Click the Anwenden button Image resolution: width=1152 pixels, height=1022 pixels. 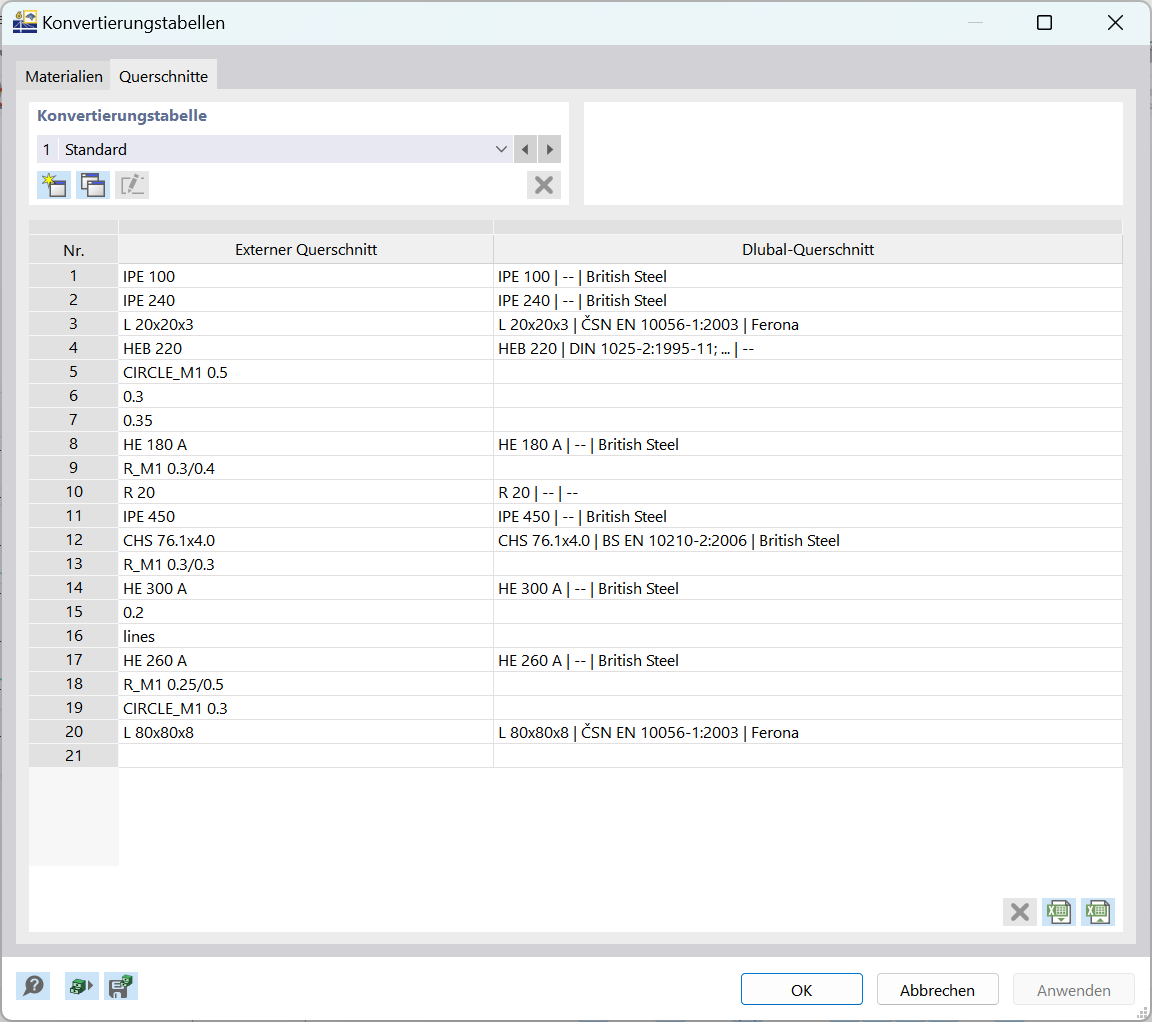coord(1073,990)
